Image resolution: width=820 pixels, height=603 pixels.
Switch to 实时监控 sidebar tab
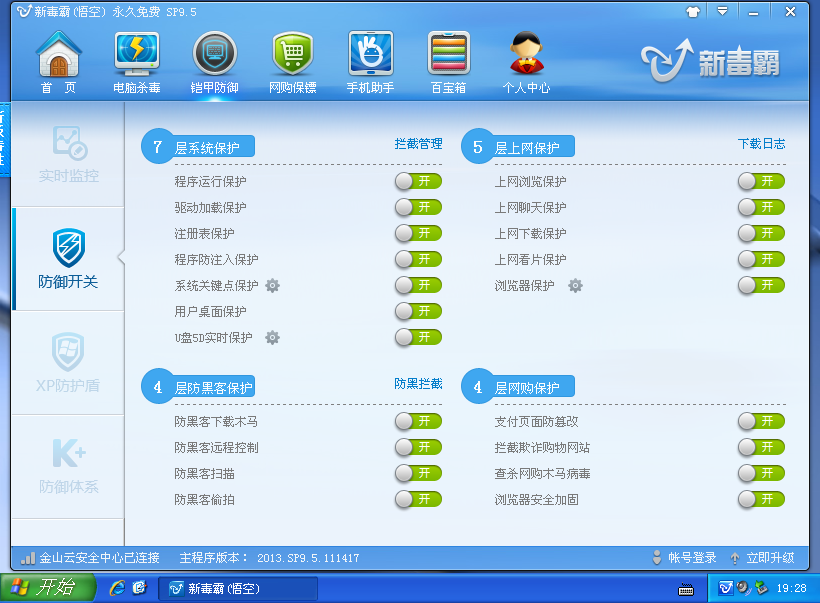coord(68,154)
